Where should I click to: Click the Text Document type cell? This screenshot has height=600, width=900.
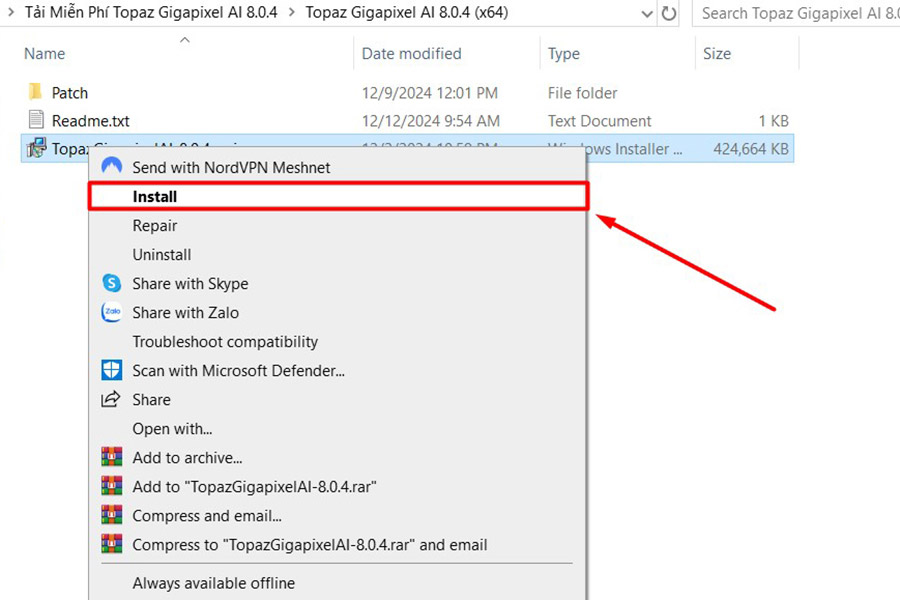pos(599,121)
